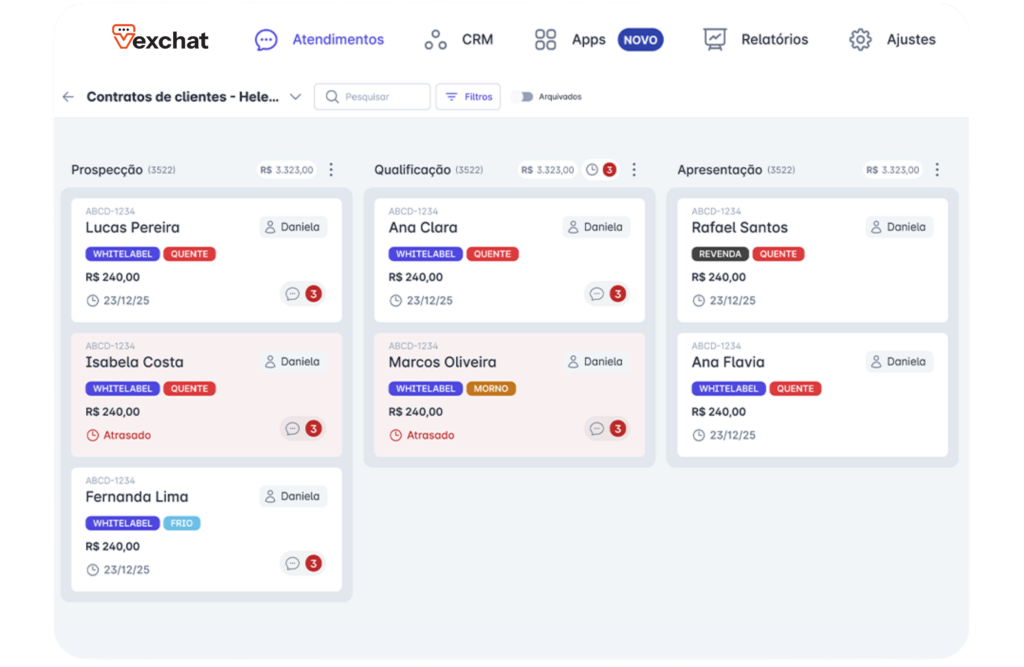Viewport: 1024px width, 667px height.
Task: Go to the CRM tab
Action: pos(459,40)
